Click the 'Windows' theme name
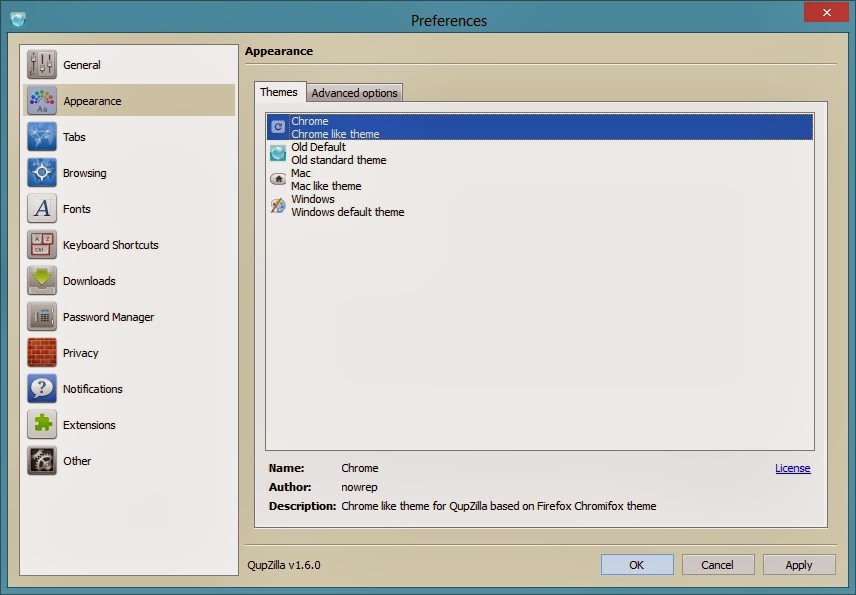This screenshot has width=856, height=595. [313, 199]
